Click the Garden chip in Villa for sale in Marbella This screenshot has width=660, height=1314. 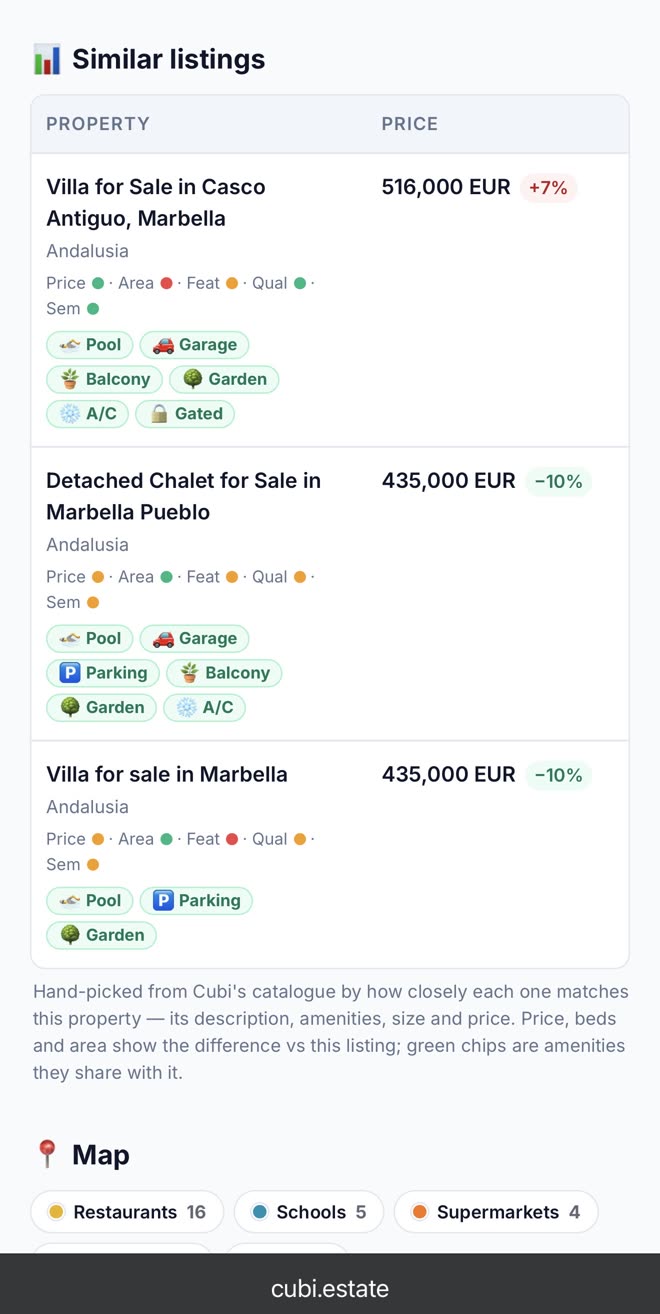pos(101,936)
